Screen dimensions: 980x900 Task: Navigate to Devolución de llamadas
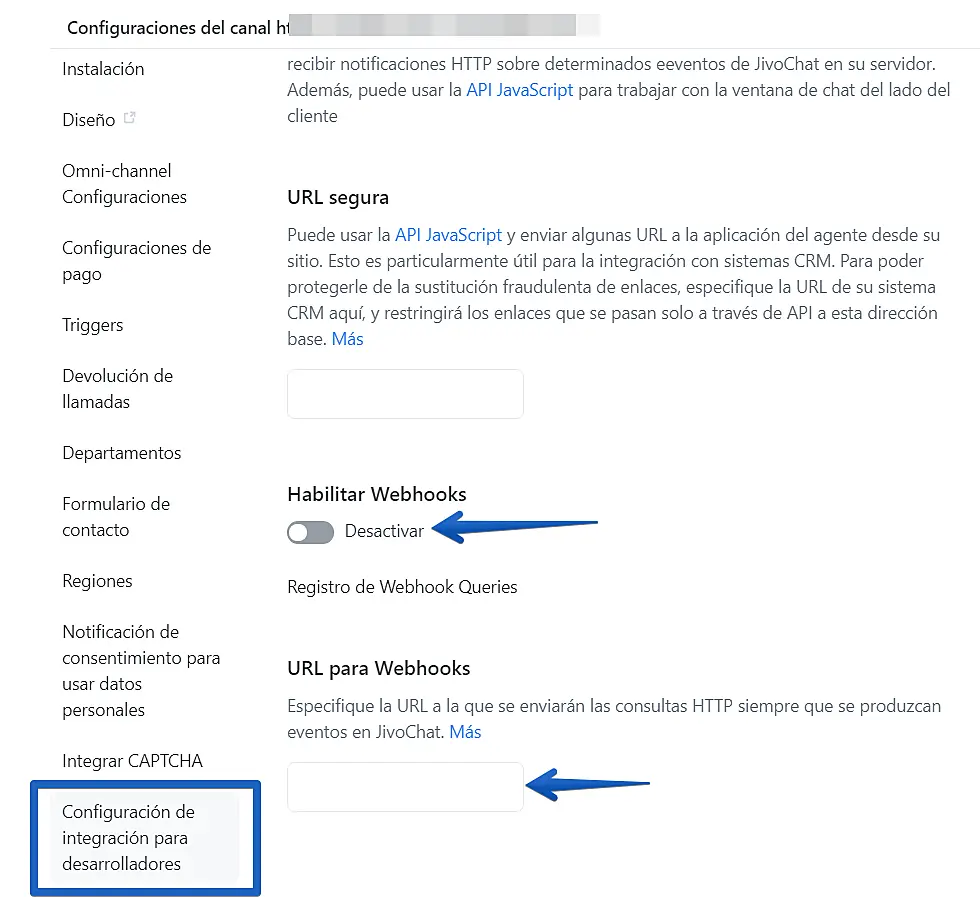tap(117, 389)
